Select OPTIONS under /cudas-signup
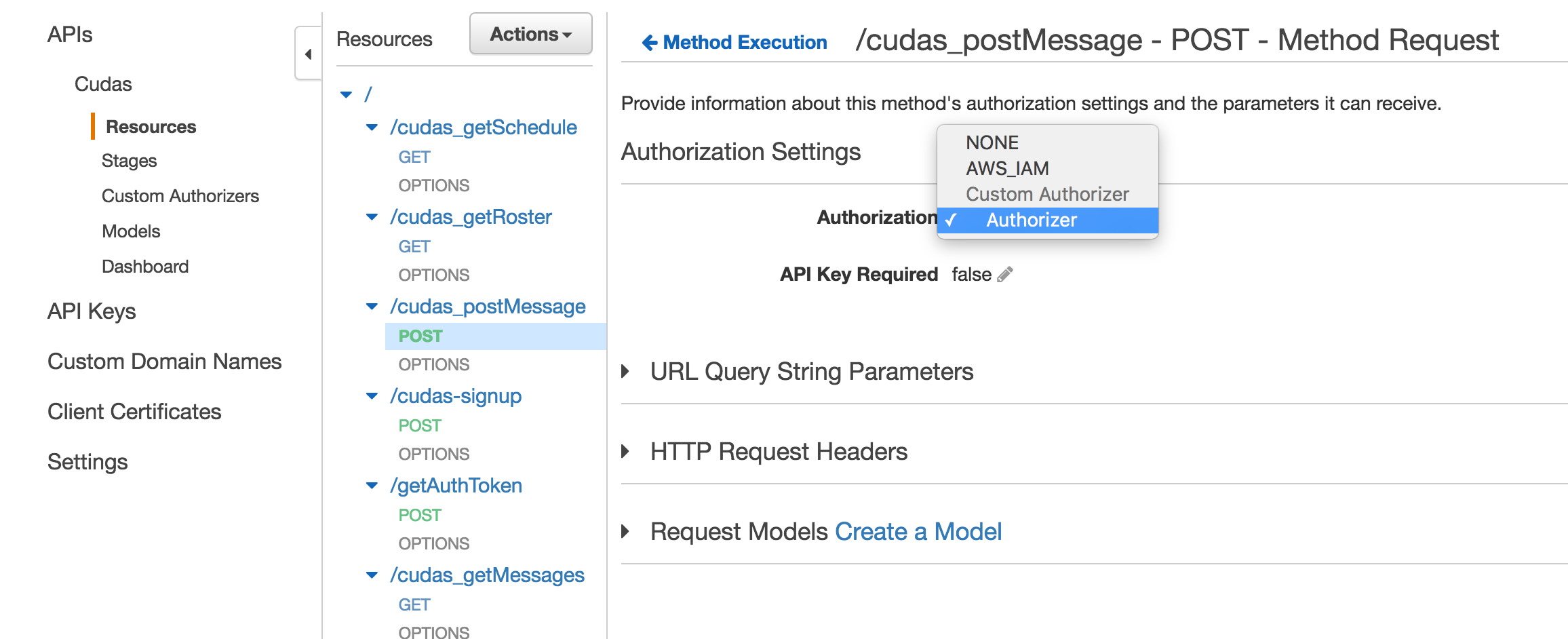The height and width of the screenshot is (639, 1568). (x=434, y=454)
